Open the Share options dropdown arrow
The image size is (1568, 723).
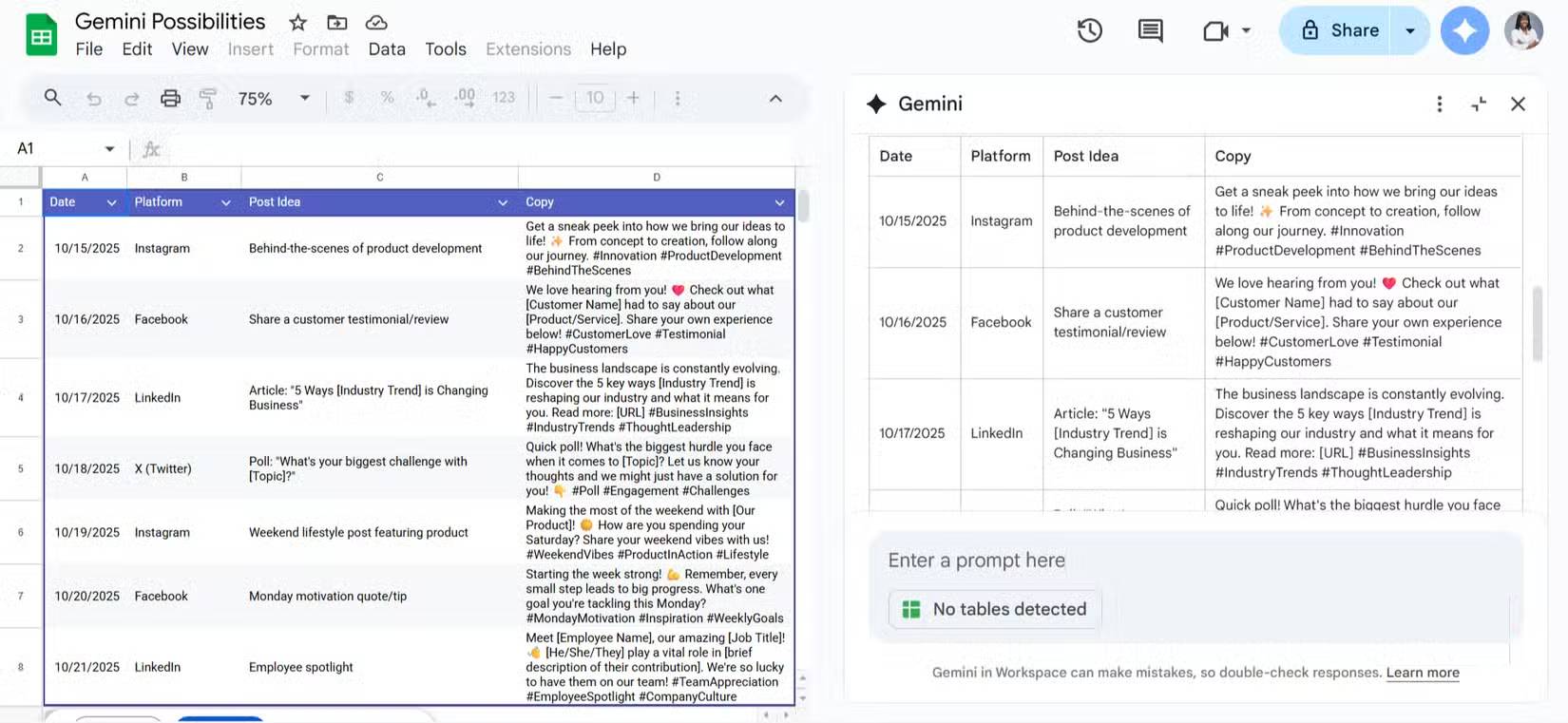pos(1410,30)
